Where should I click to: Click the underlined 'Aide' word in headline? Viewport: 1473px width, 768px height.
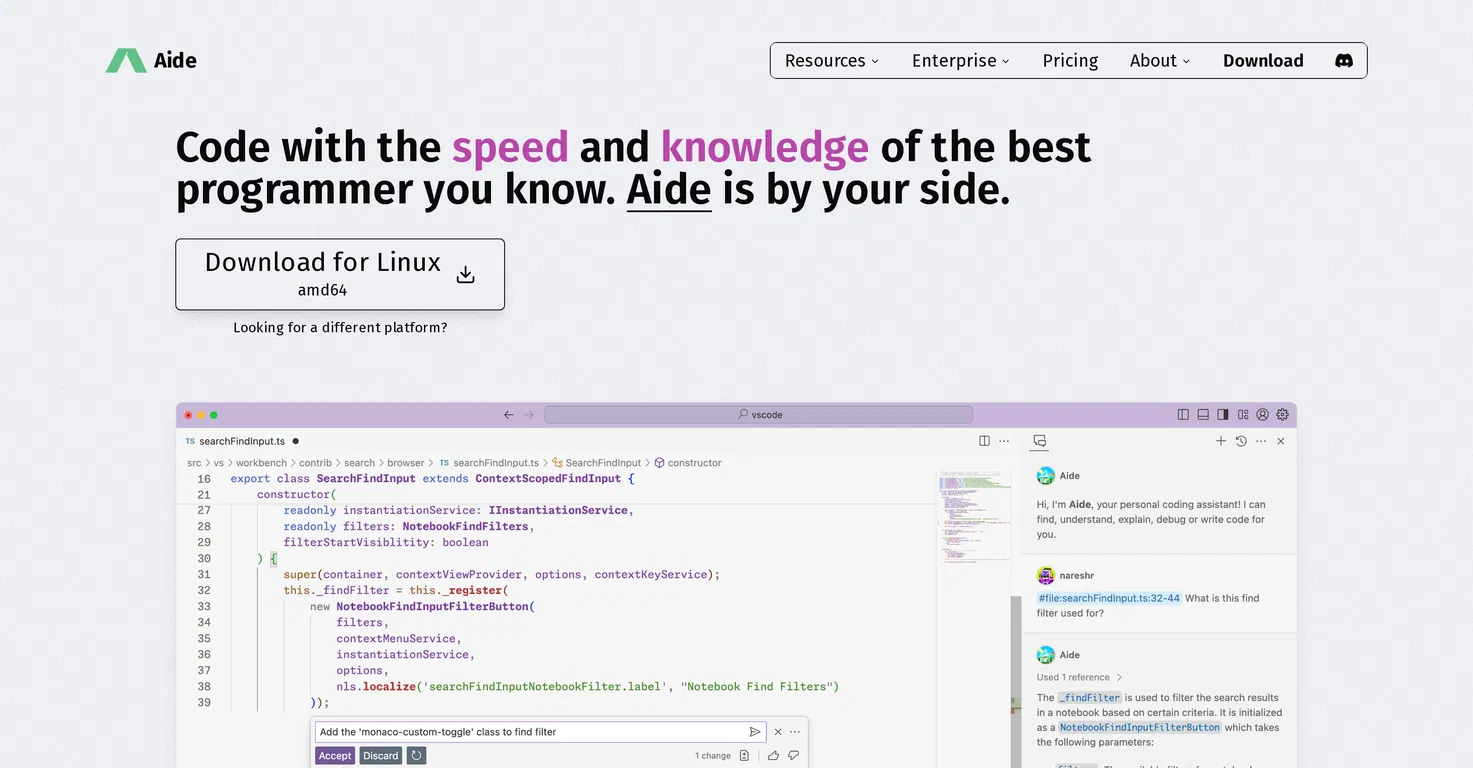click(669, 189)
